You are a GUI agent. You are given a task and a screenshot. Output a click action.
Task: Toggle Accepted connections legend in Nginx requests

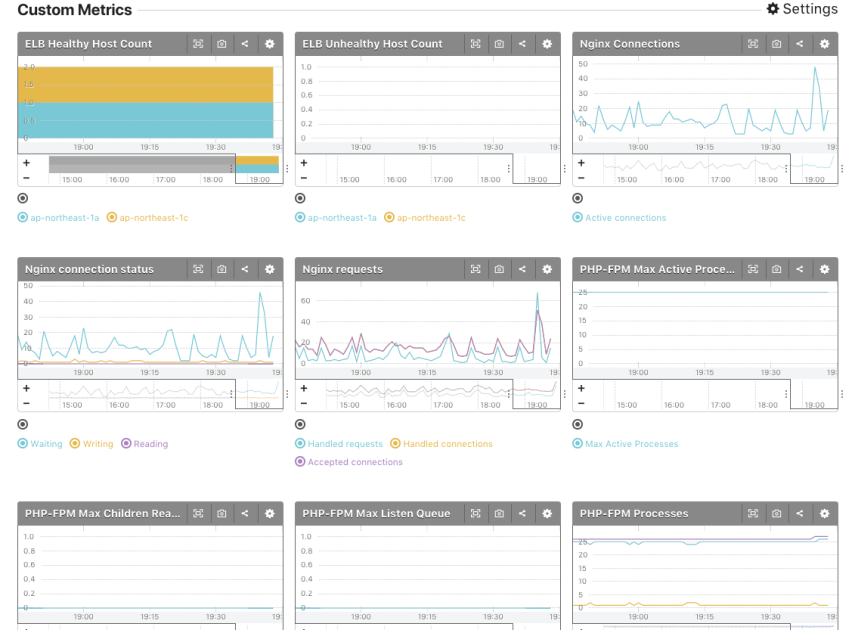coord(349,462)
